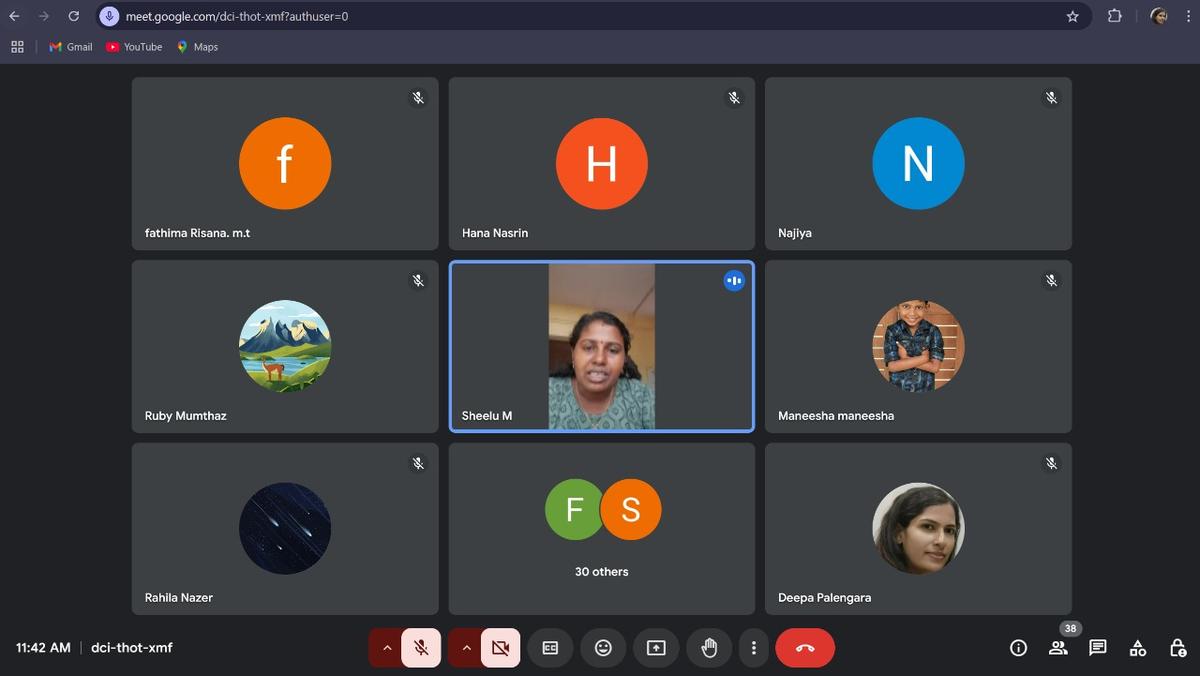Screen dimensions: 1200x676
Task: Open host controls lock icon
Action: (x=1178, y=648)
